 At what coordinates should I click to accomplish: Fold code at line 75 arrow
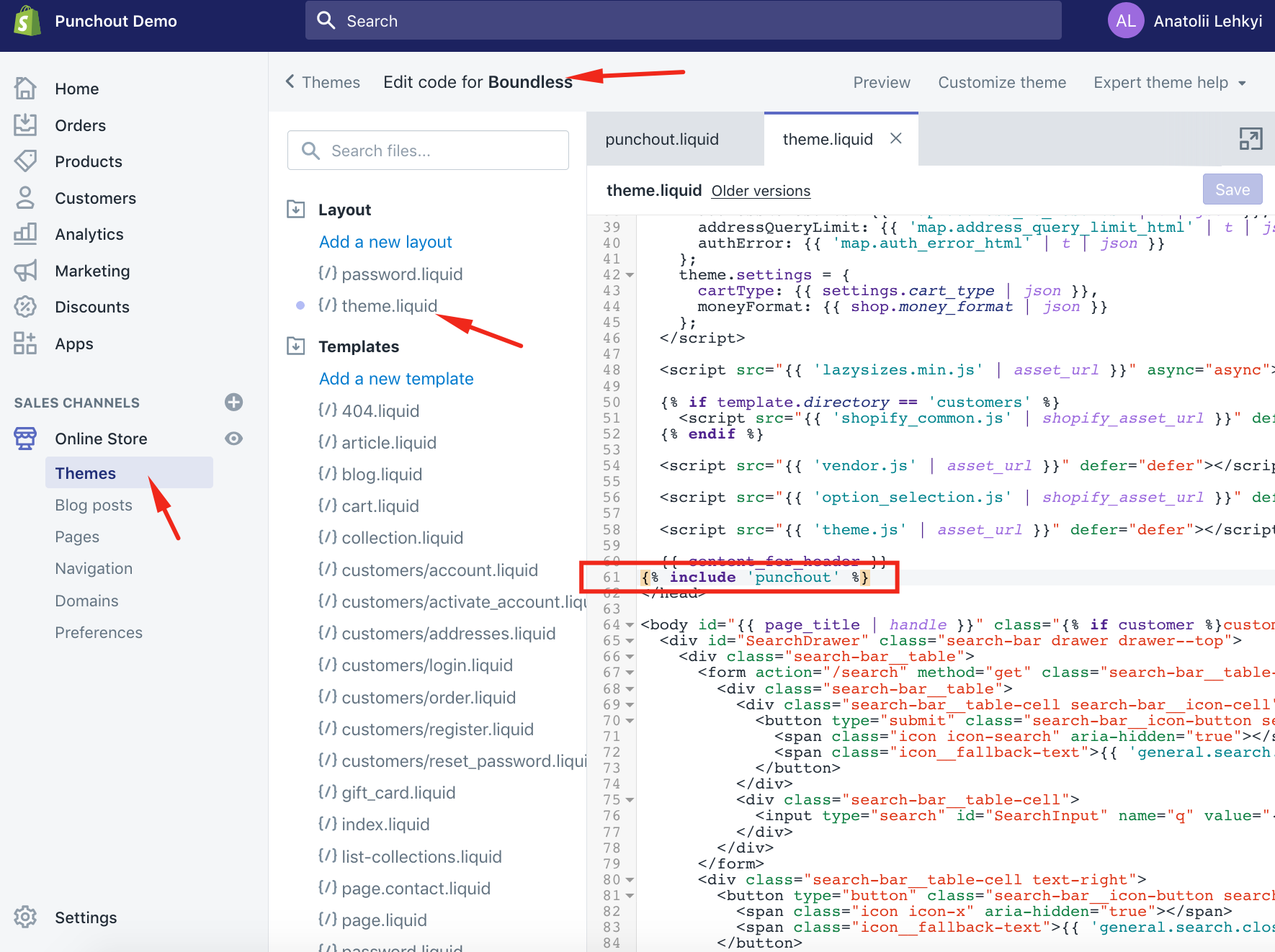630,800
